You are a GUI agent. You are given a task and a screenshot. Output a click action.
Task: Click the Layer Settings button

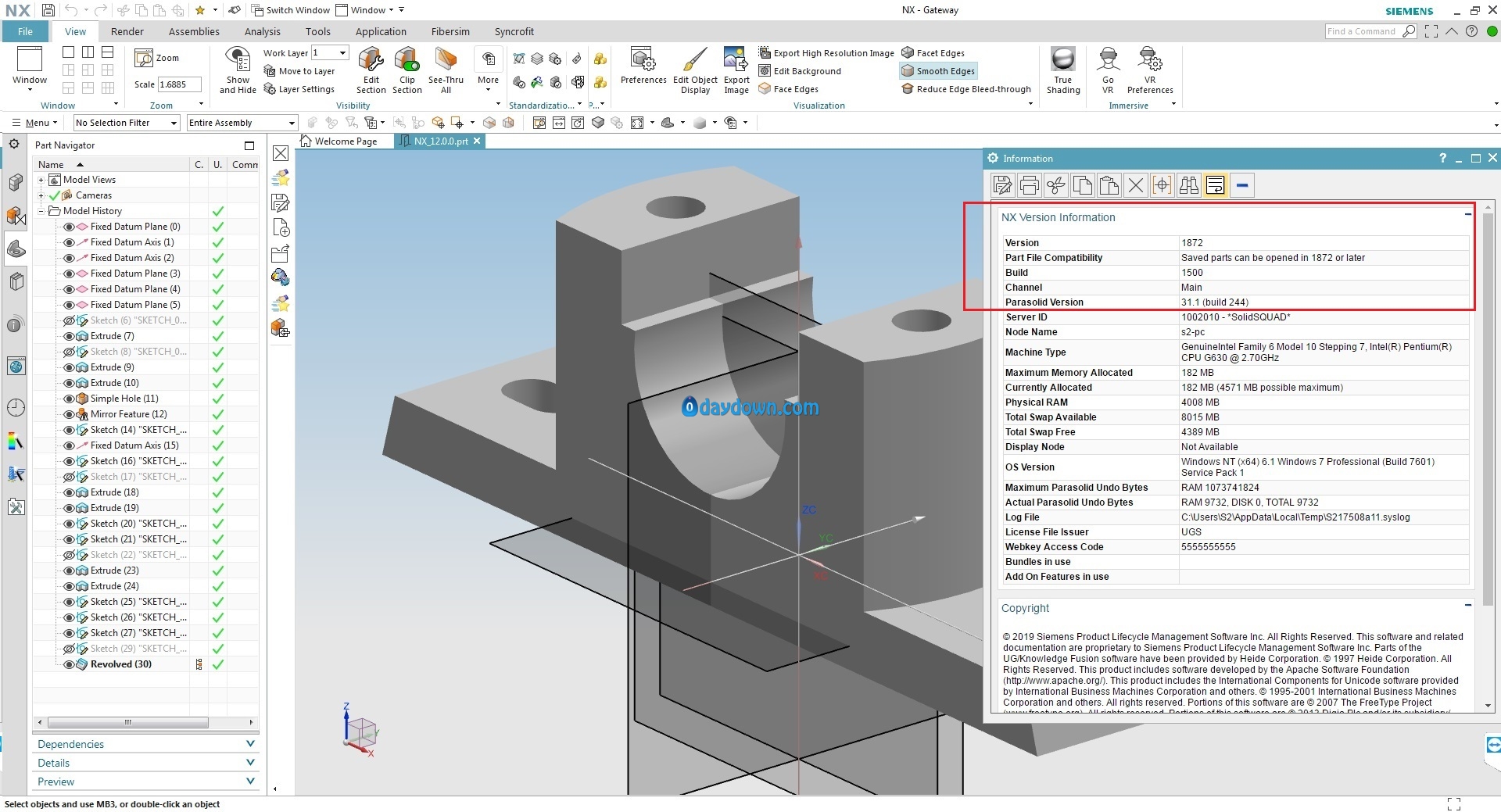coord(299,89)
